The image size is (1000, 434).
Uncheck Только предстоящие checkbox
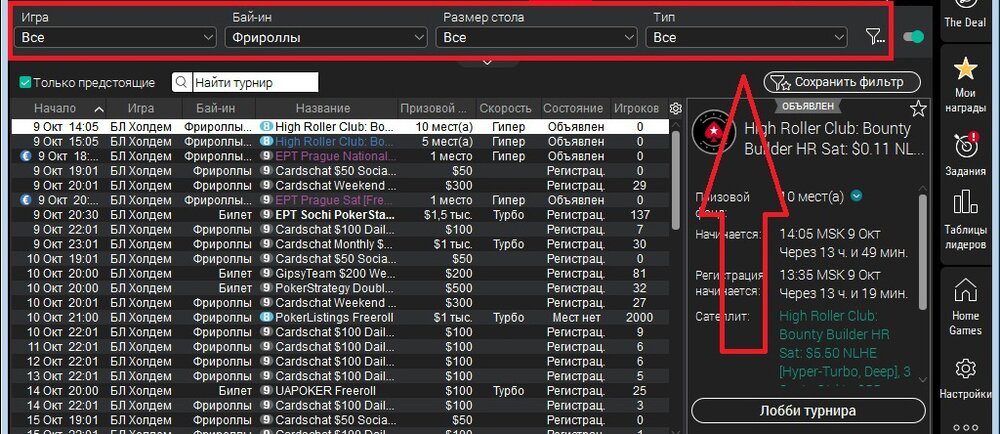click(26, 82)
